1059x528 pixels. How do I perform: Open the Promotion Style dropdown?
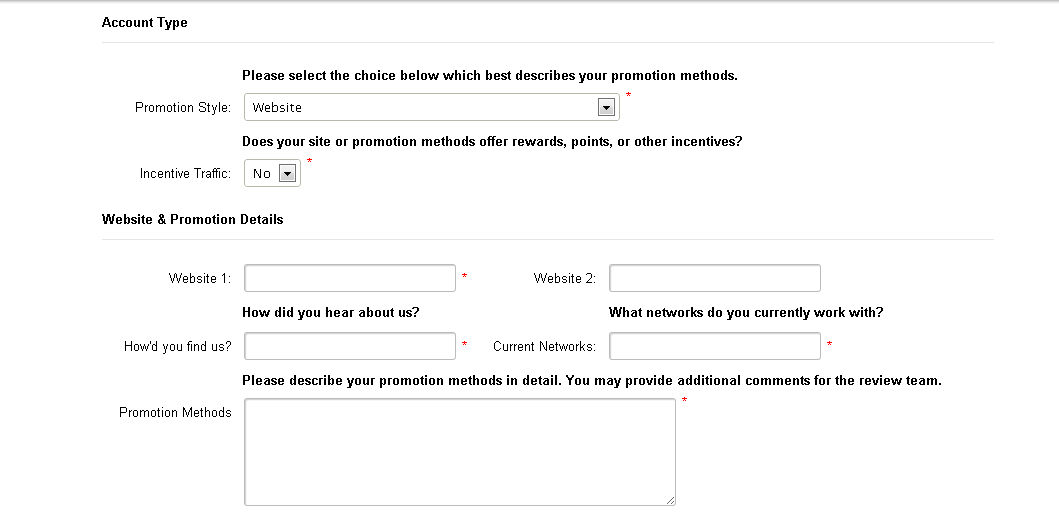[x=431, y=107]
